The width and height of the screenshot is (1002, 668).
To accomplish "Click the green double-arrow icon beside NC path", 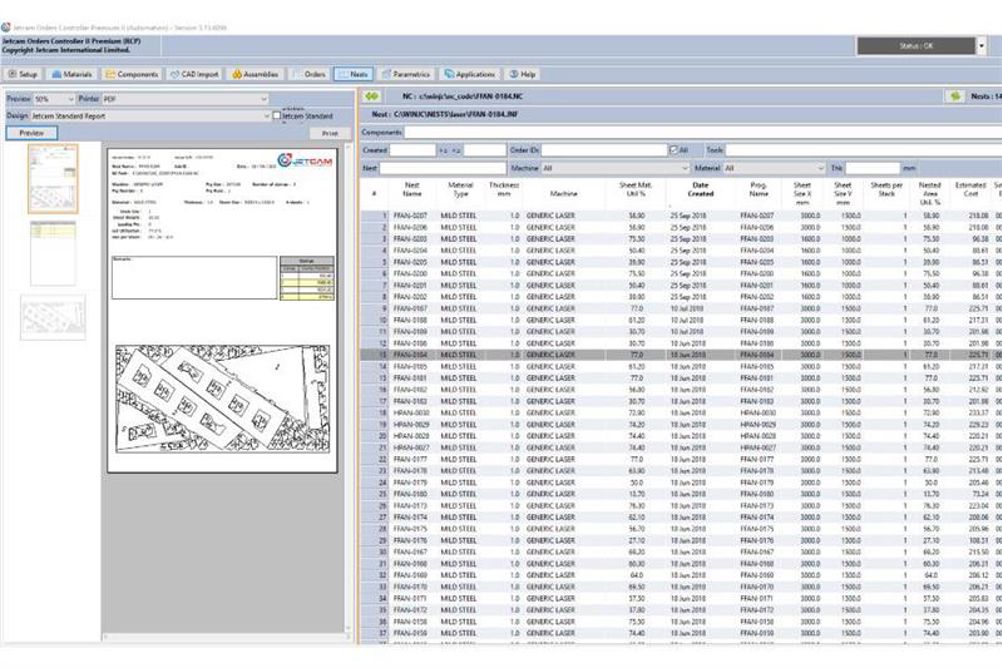I will click(372, 97).
